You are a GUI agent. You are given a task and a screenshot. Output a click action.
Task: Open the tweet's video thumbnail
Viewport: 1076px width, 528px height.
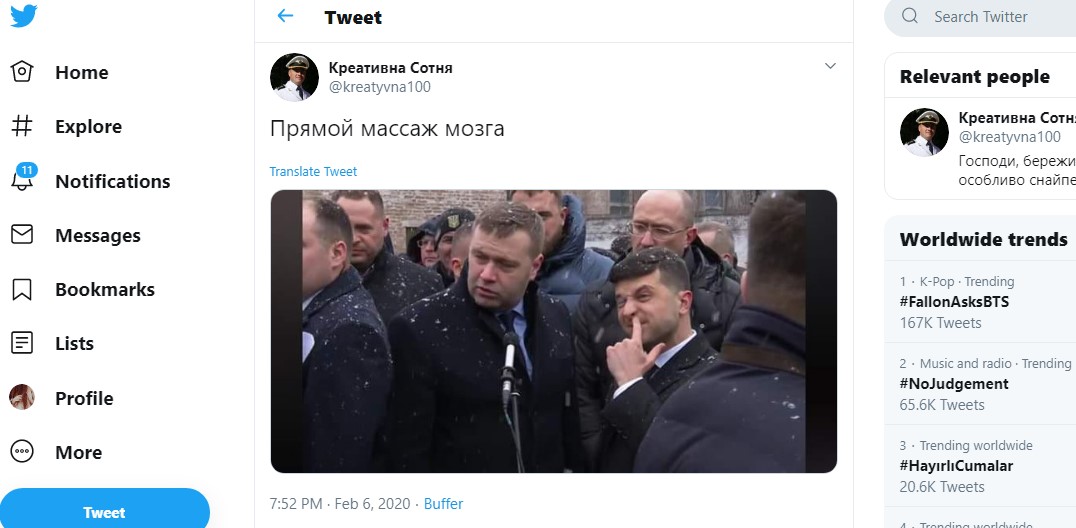click(554, 332)
